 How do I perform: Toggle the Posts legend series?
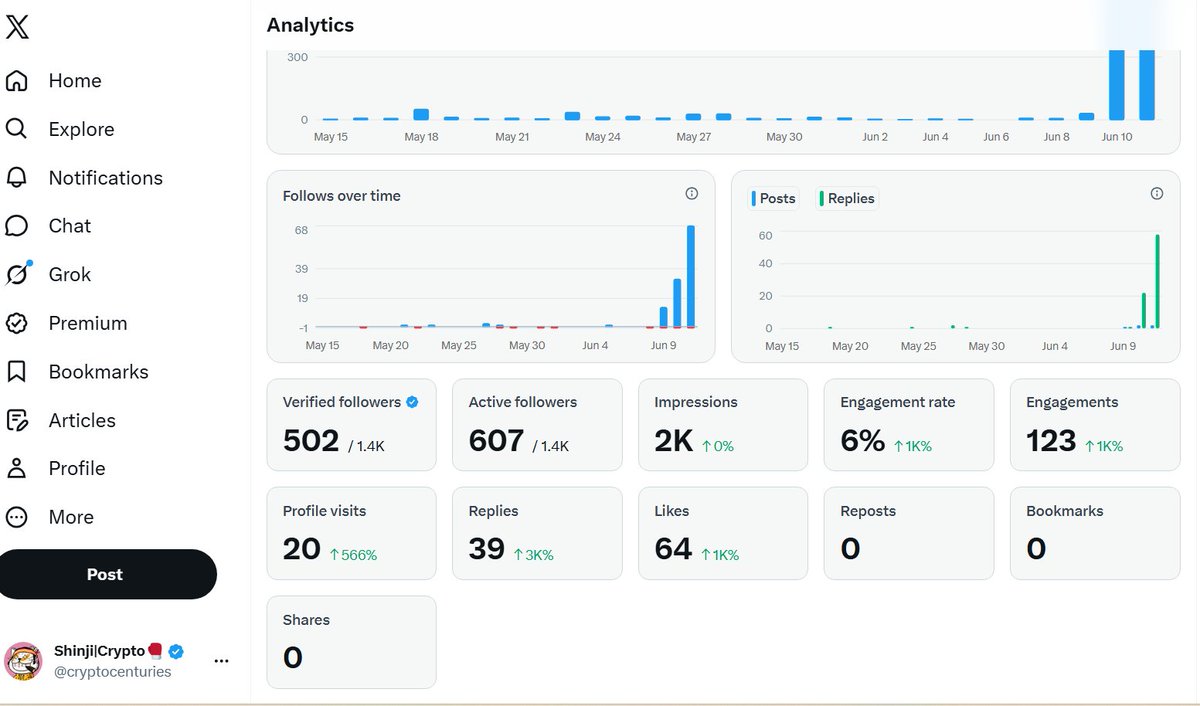(774, 198)
